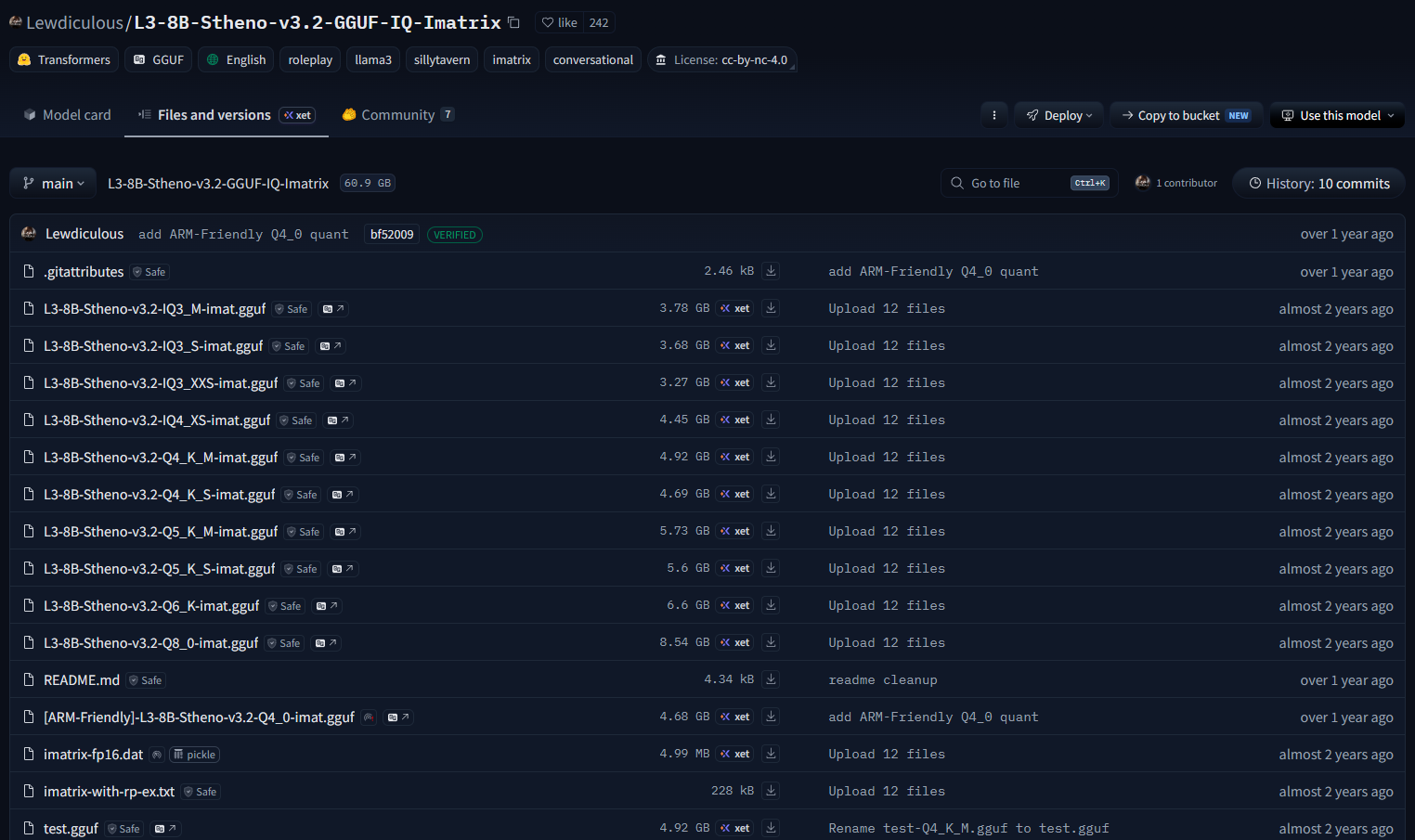Download L3-8B-Stheno-v3.2-IQ4_XS-imat.gguf

(x=771, y=420)
